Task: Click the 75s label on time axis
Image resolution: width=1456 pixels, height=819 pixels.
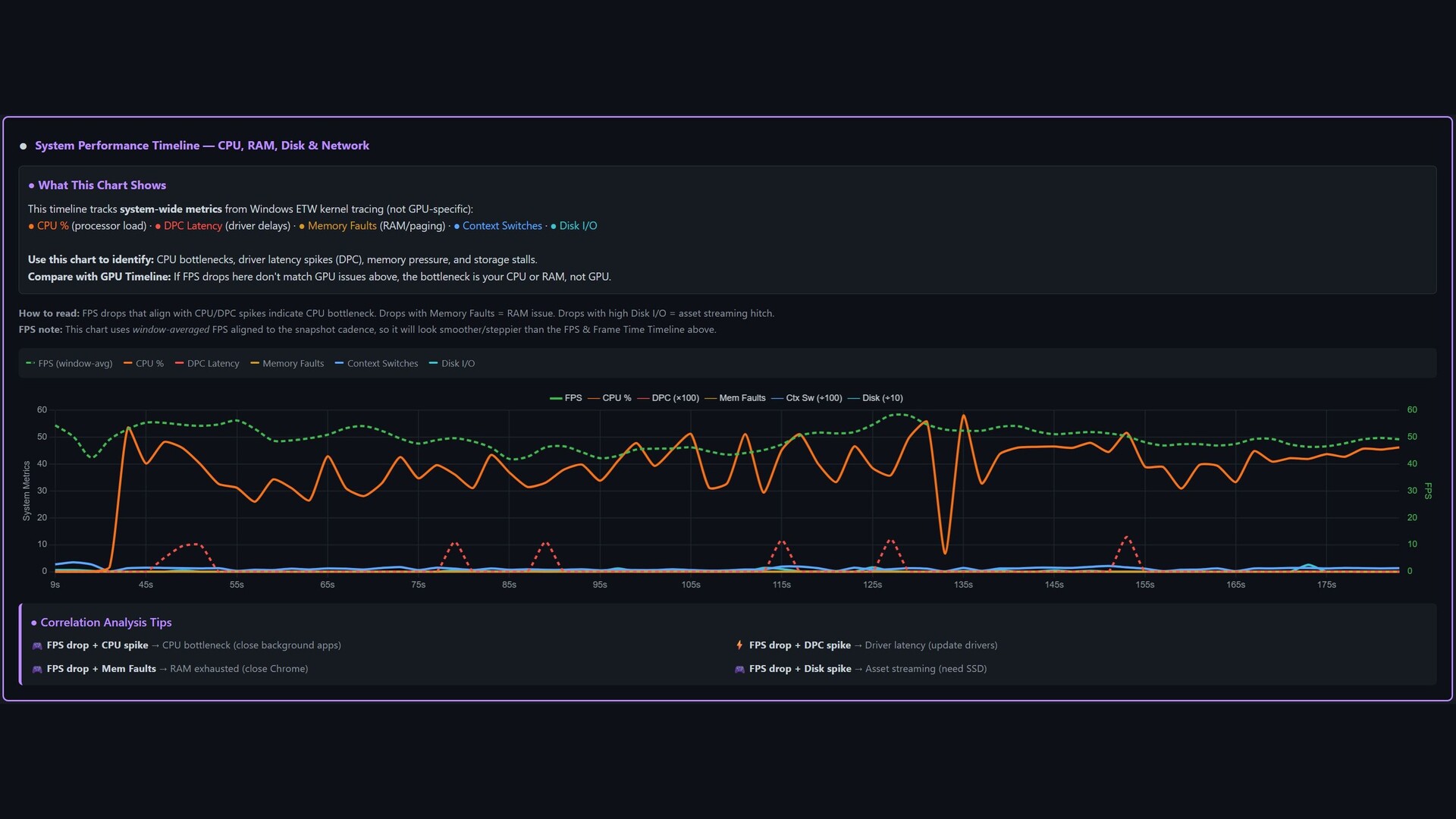Action: (419, 585)
